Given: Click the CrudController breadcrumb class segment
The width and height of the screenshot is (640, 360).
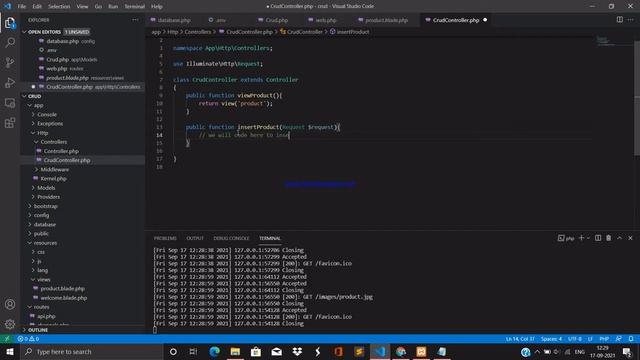Looking at the screenshot, I should click(x=301, y=32).
